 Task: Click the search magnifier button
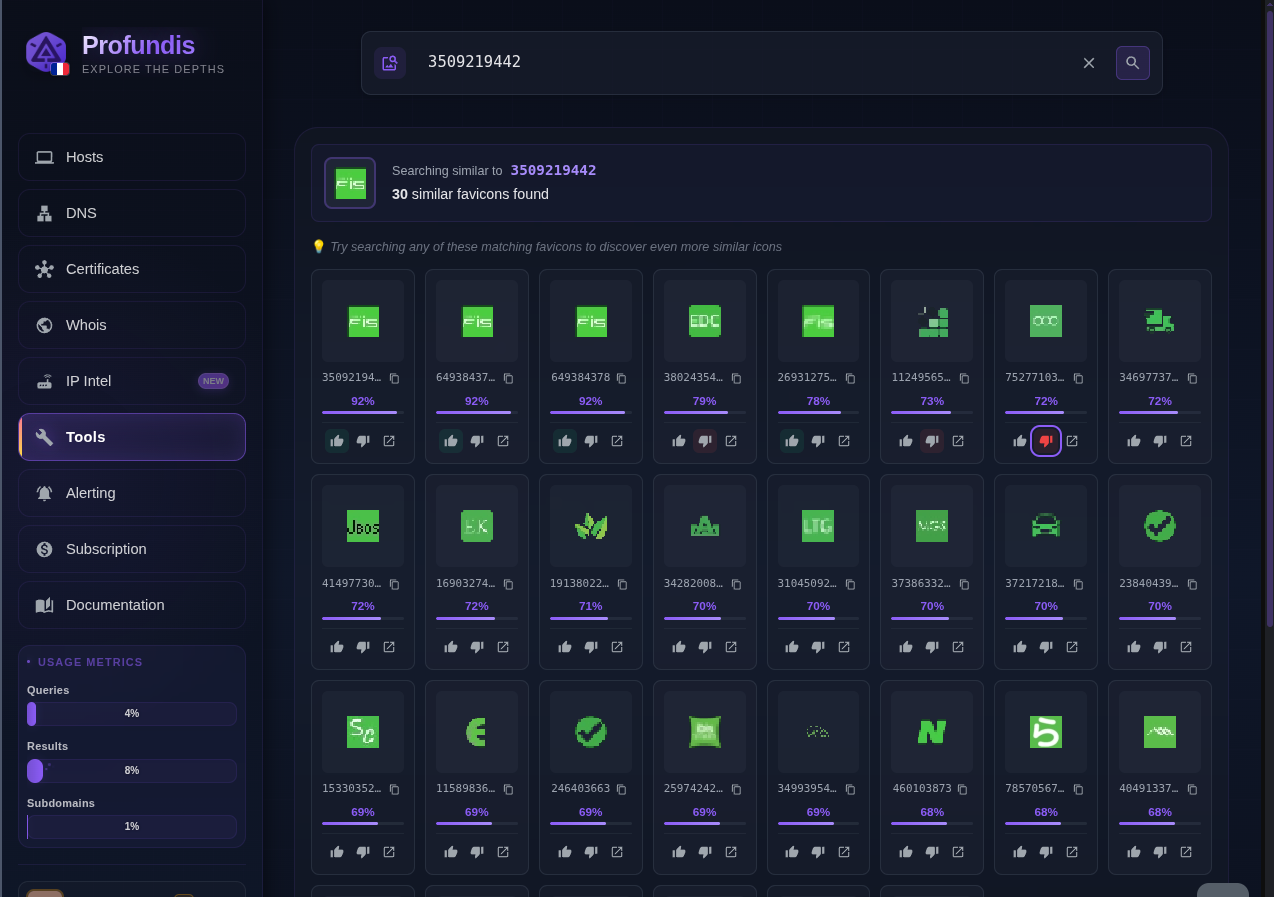click(x=1132, y=63)
